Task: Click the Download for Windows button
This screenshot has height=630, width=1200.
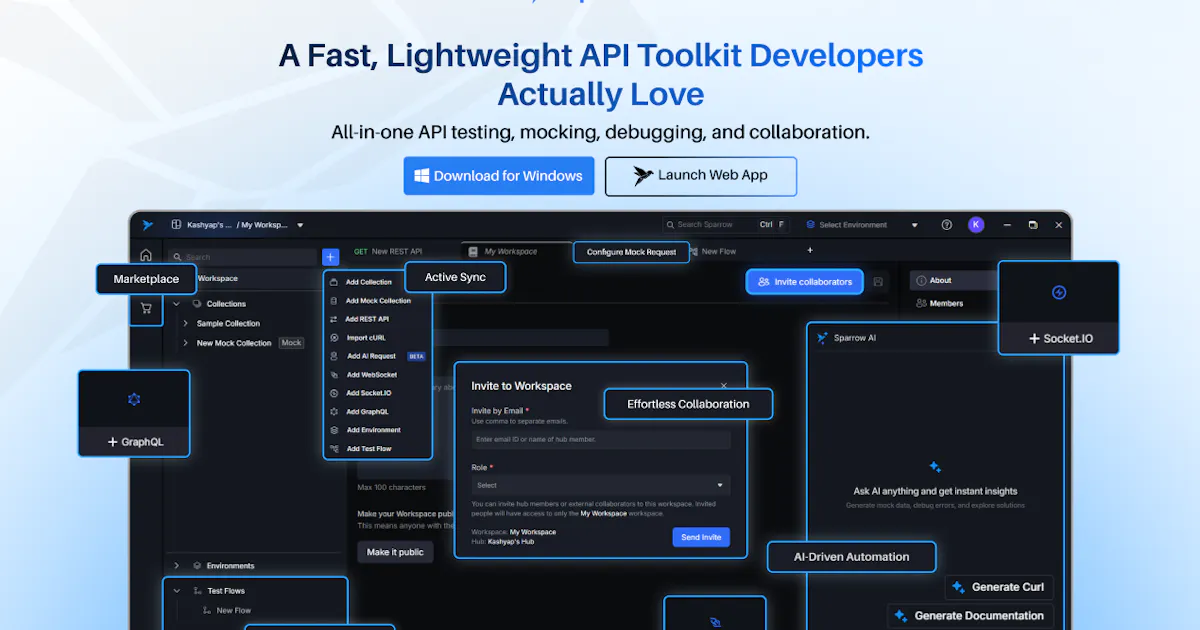Action: point(499,176)
